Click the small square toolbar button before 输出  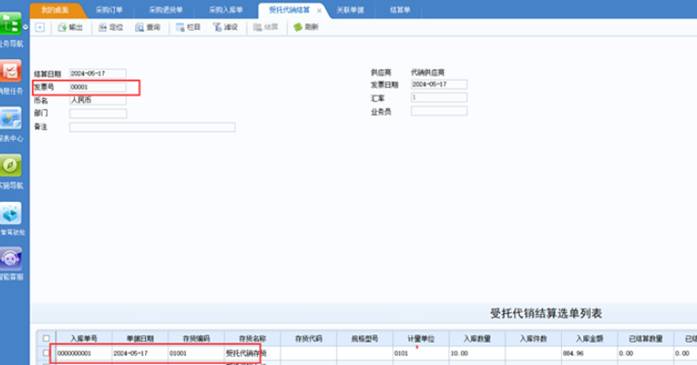40,28
